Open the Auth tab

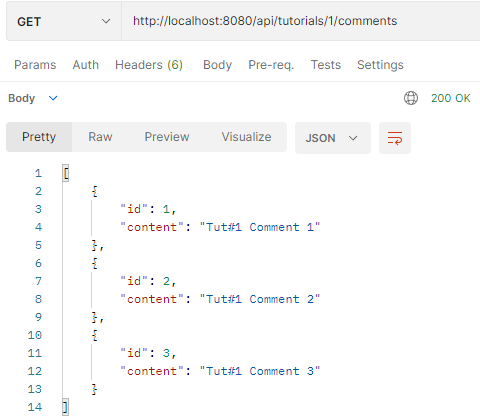point(86,65)
